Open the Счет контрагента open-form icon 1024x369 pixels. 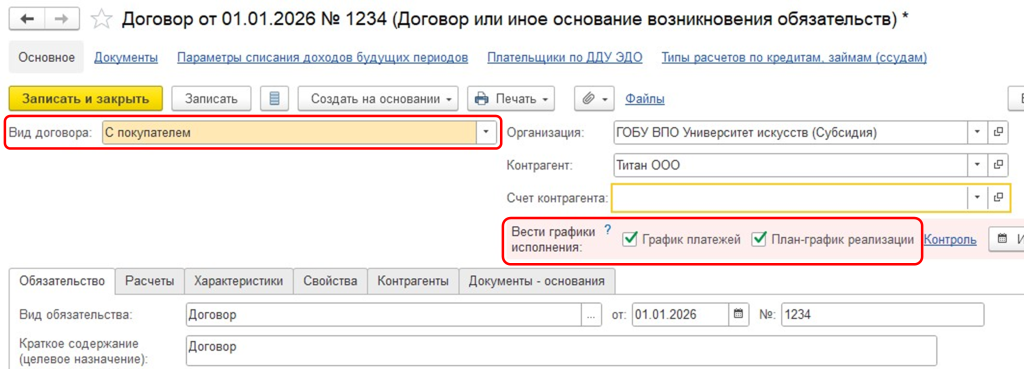997,197
